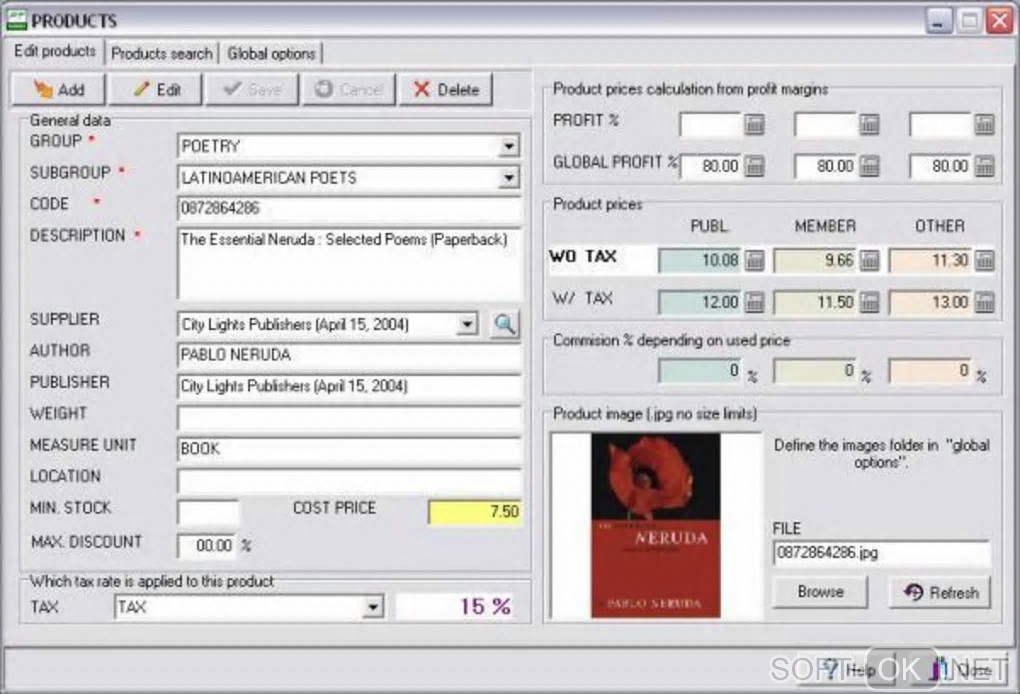This screenshot has height=694, width=1020.
Task: Browse for a product image file
Action: [x=820, y=592]
